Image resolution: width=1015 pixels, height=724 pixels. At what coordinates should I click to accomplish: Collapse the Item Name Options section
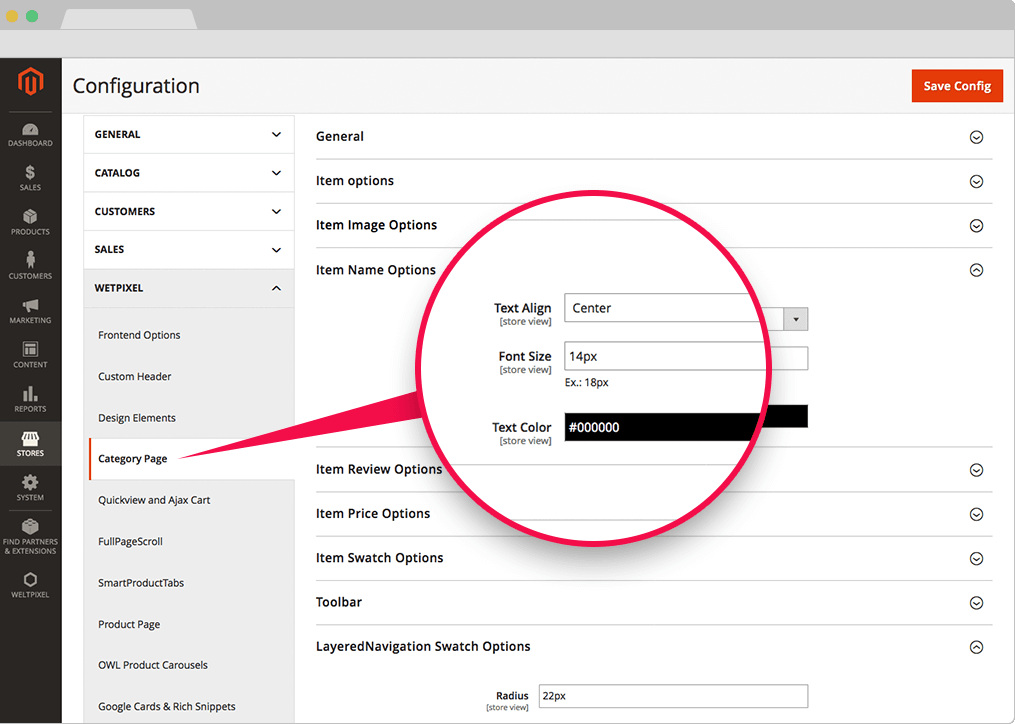coord(976,270)
